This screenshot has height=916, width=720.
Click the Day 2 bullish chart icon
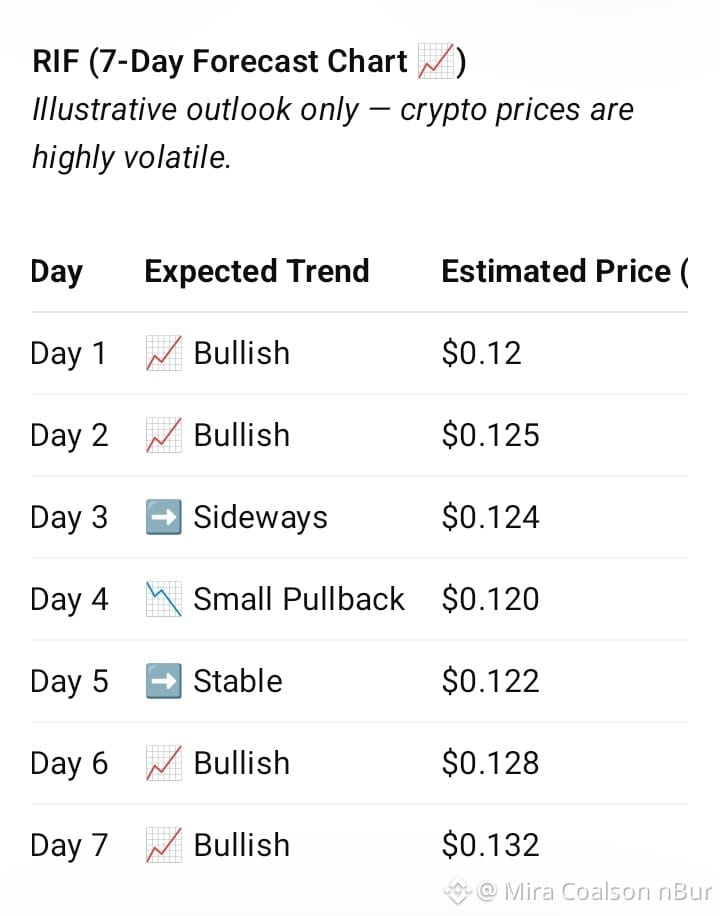click(x=164, y=435)
